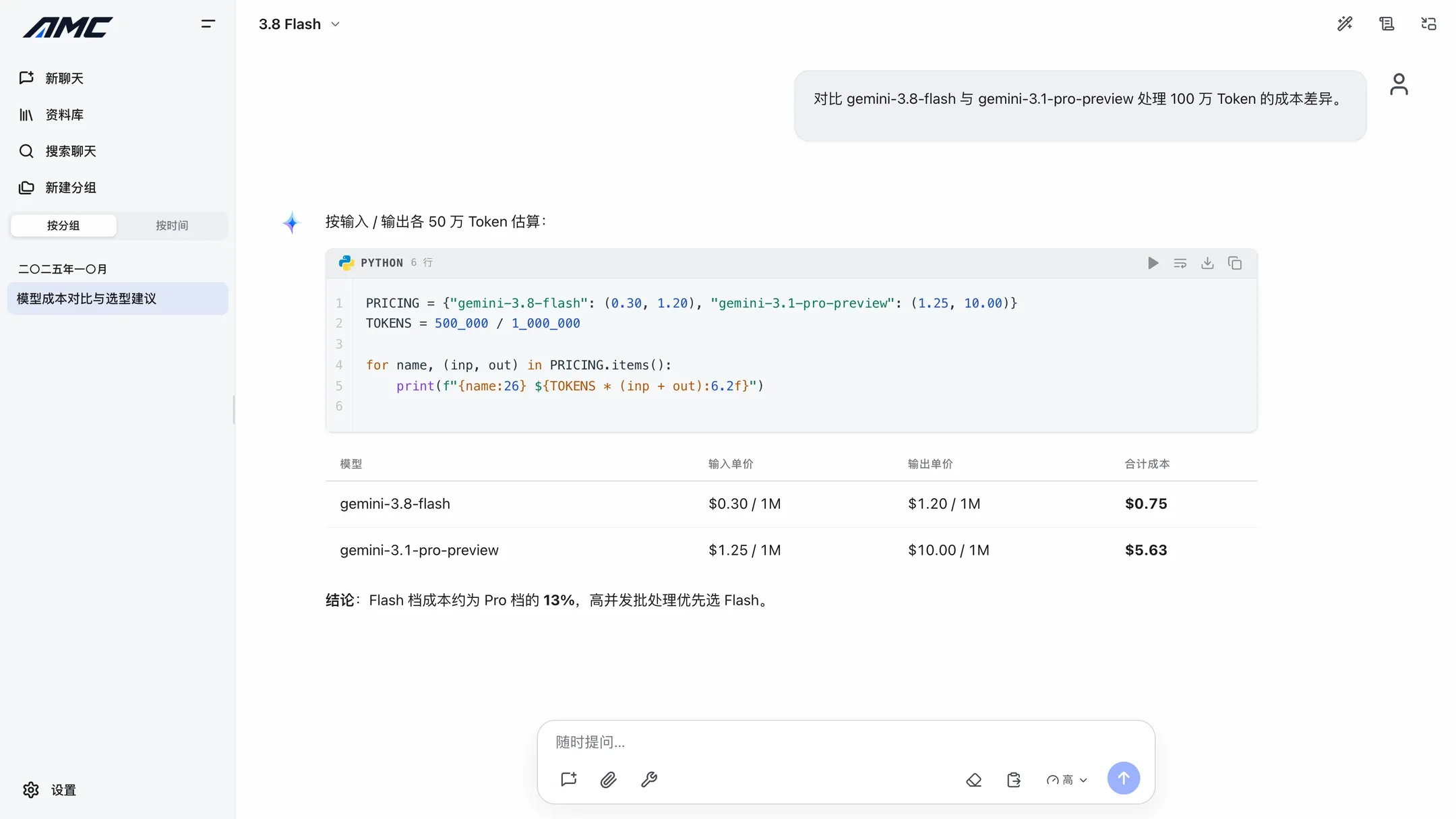1456x819 pixels.
Task: Click the 合计成本 column header
Action: coord(1147,464)
